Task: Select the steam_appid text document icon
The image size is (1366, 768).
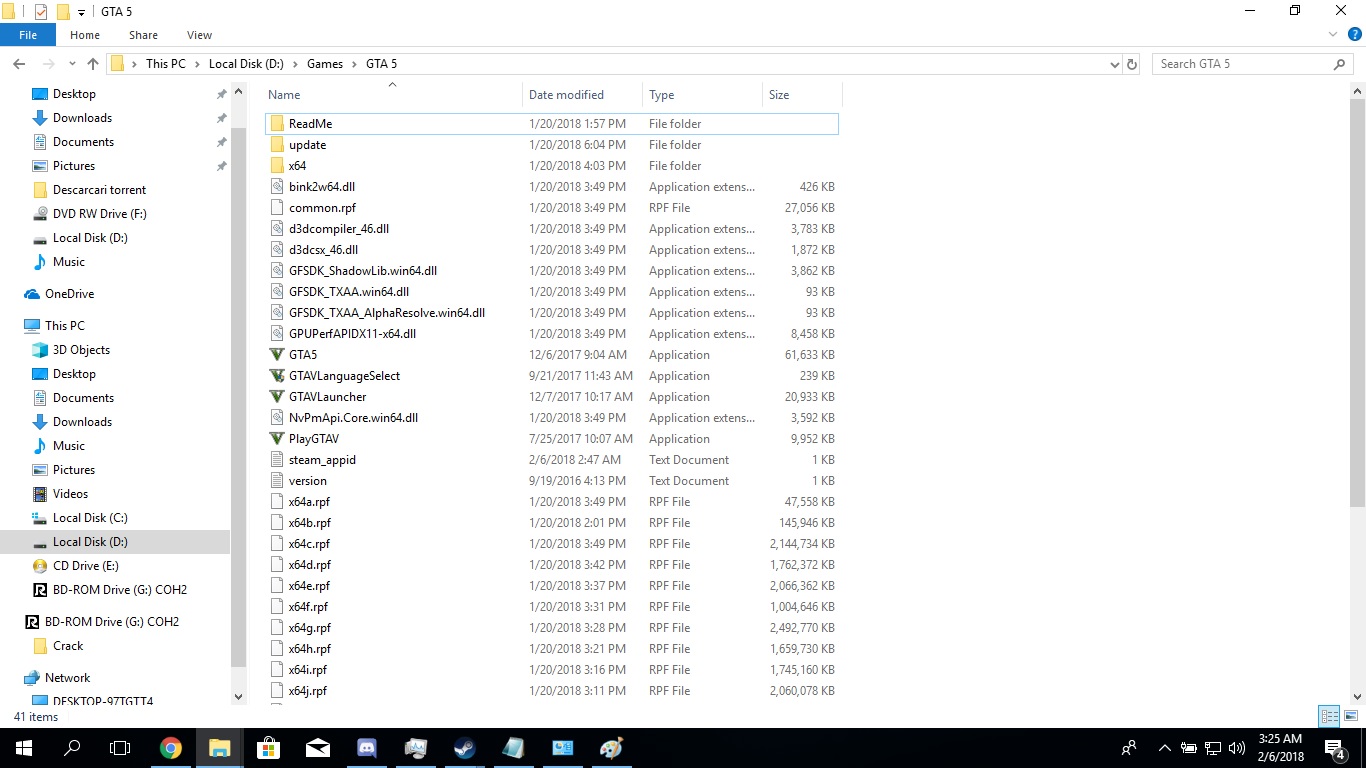Action: coord(278,460)
